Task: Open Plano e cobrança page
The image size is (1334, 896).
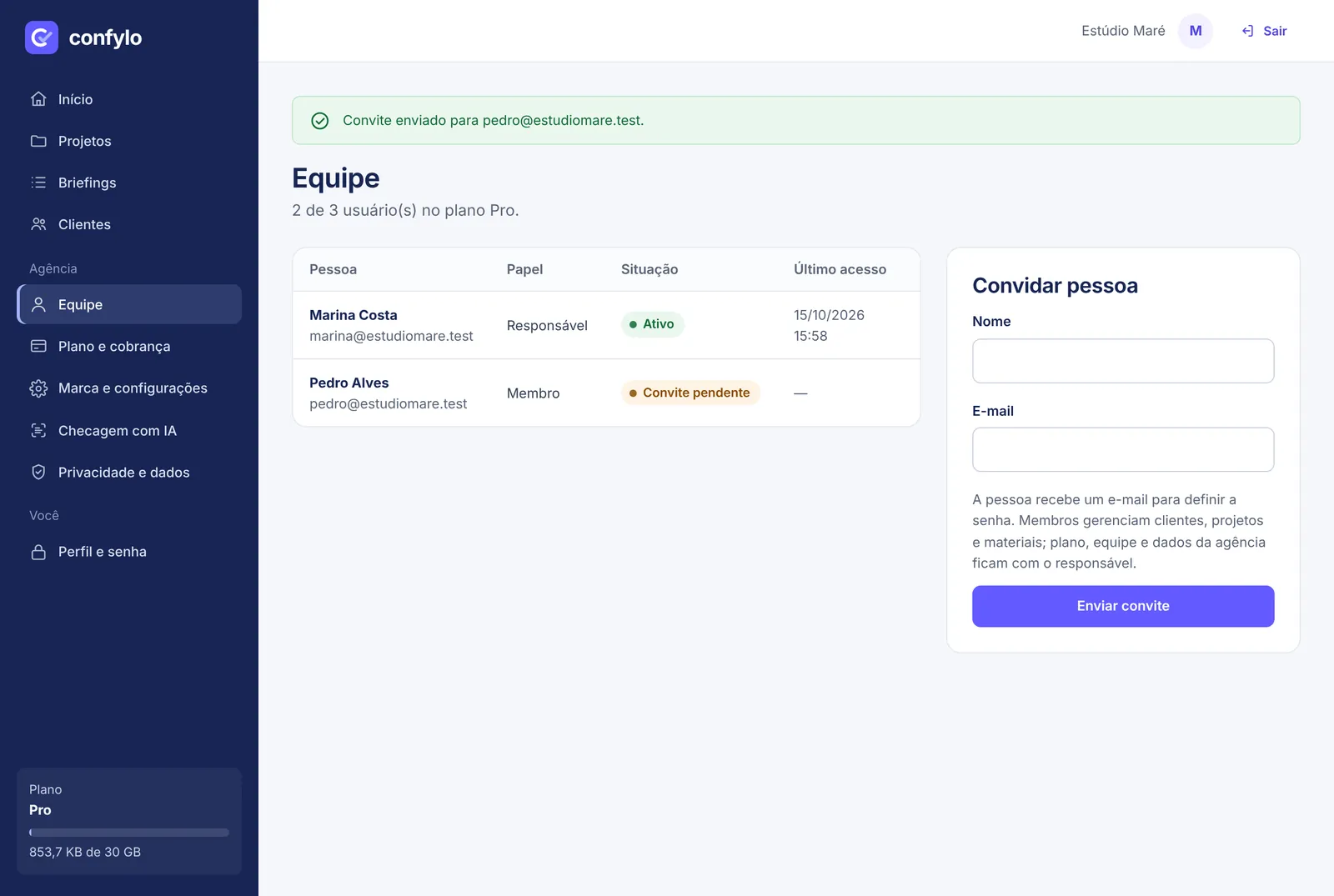Action: (x=129, y=346)
